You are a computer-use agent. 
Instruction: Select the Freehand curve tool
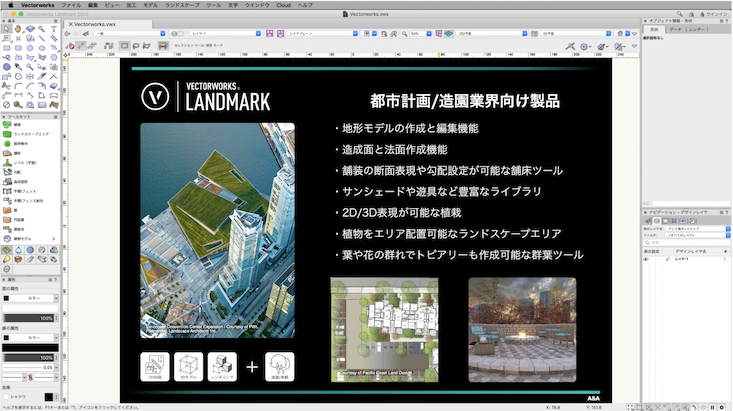pos(7,58)
